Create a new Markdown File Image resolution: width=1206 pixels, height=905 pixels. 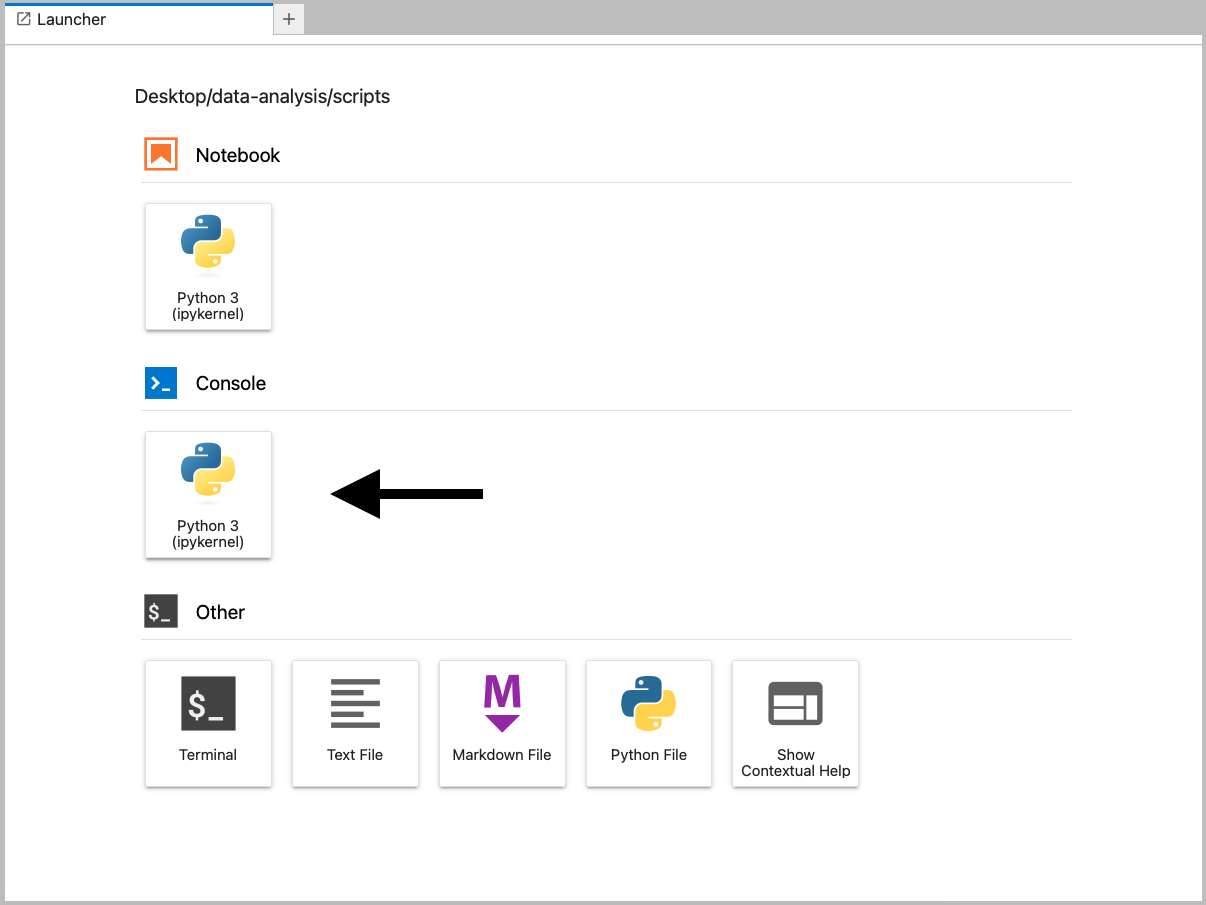502,723
